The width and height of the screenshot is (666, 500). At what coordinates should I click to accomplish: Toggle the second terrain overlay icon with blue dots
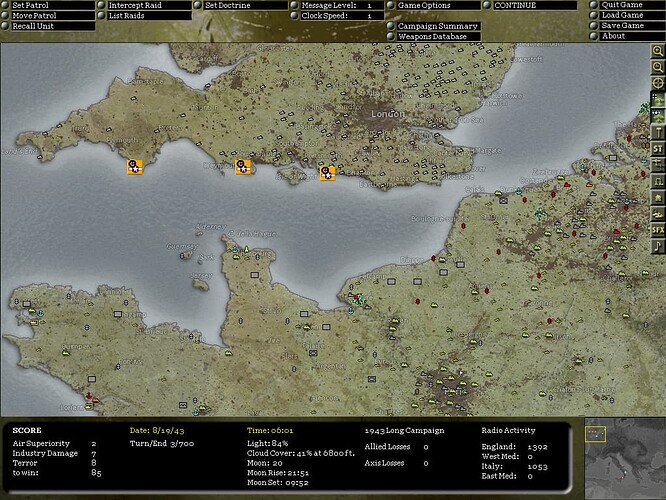(x=658, y=116)
